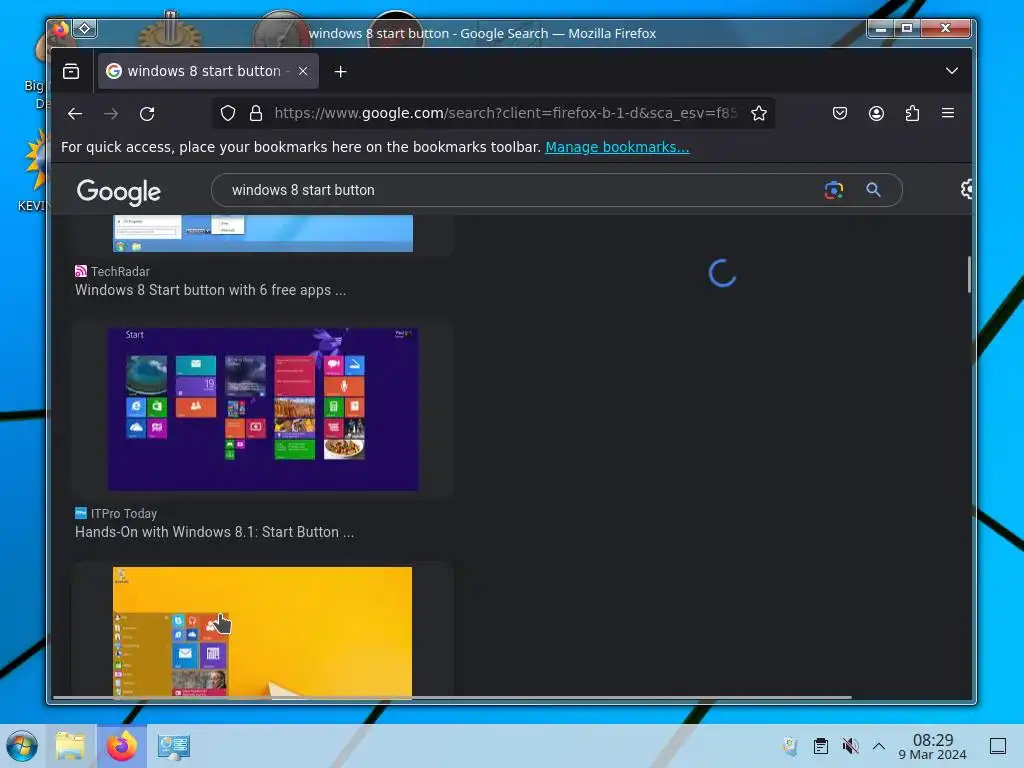Open the tracking protection shield panel

click(227, 114)
